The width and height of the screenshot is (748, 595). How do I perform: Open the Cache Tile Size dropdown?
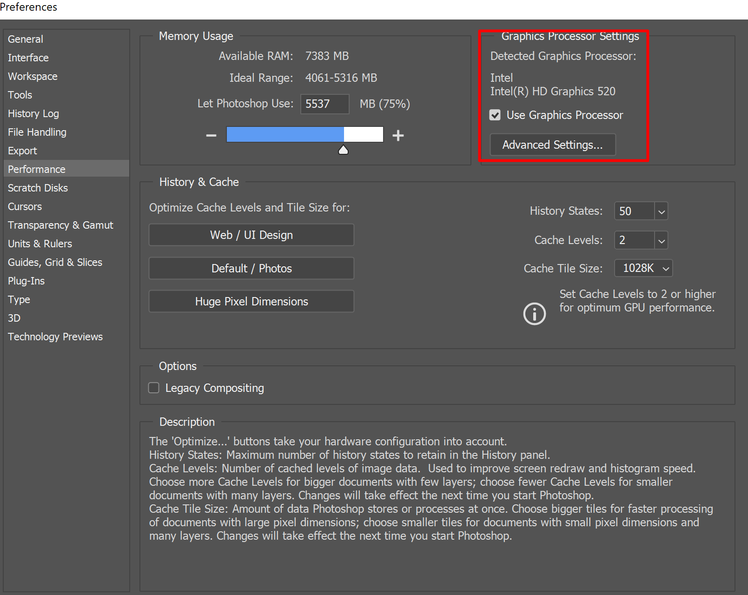click(663, 268)
